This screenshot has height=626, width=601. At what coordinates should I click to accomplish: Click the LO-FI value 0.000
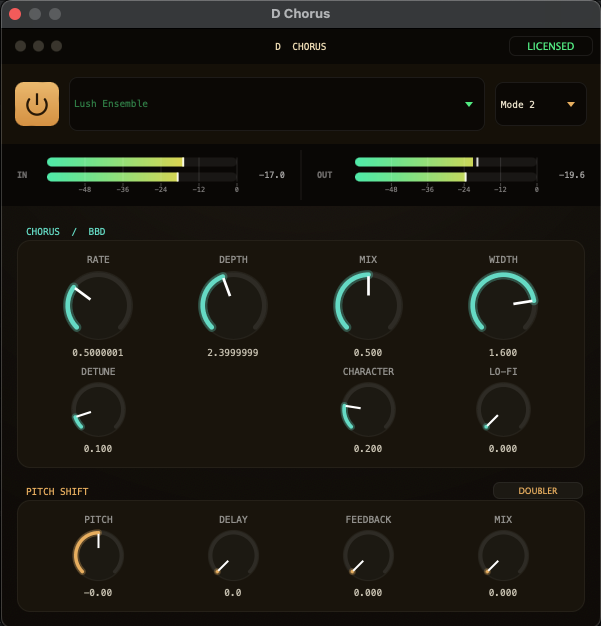[x=503, y=448]
